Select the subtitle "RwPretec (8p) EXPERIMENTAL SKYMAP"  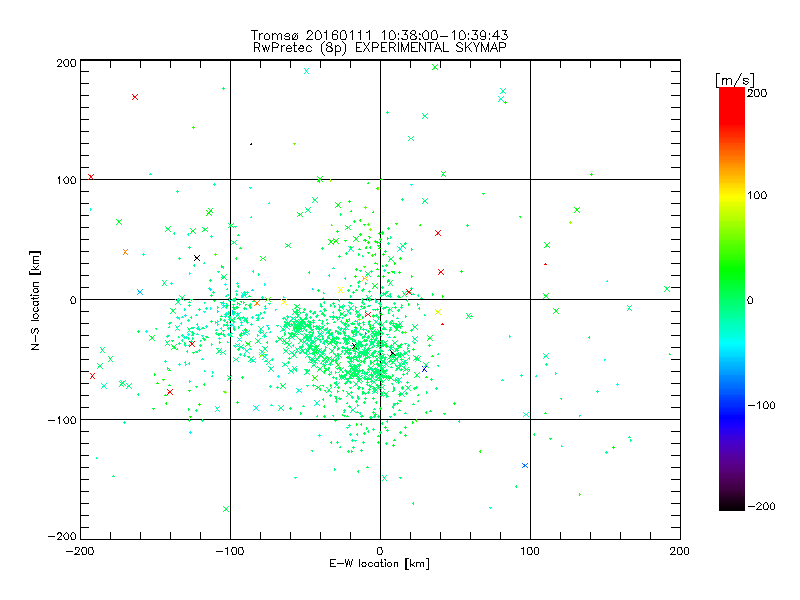[x=380, y=48]
